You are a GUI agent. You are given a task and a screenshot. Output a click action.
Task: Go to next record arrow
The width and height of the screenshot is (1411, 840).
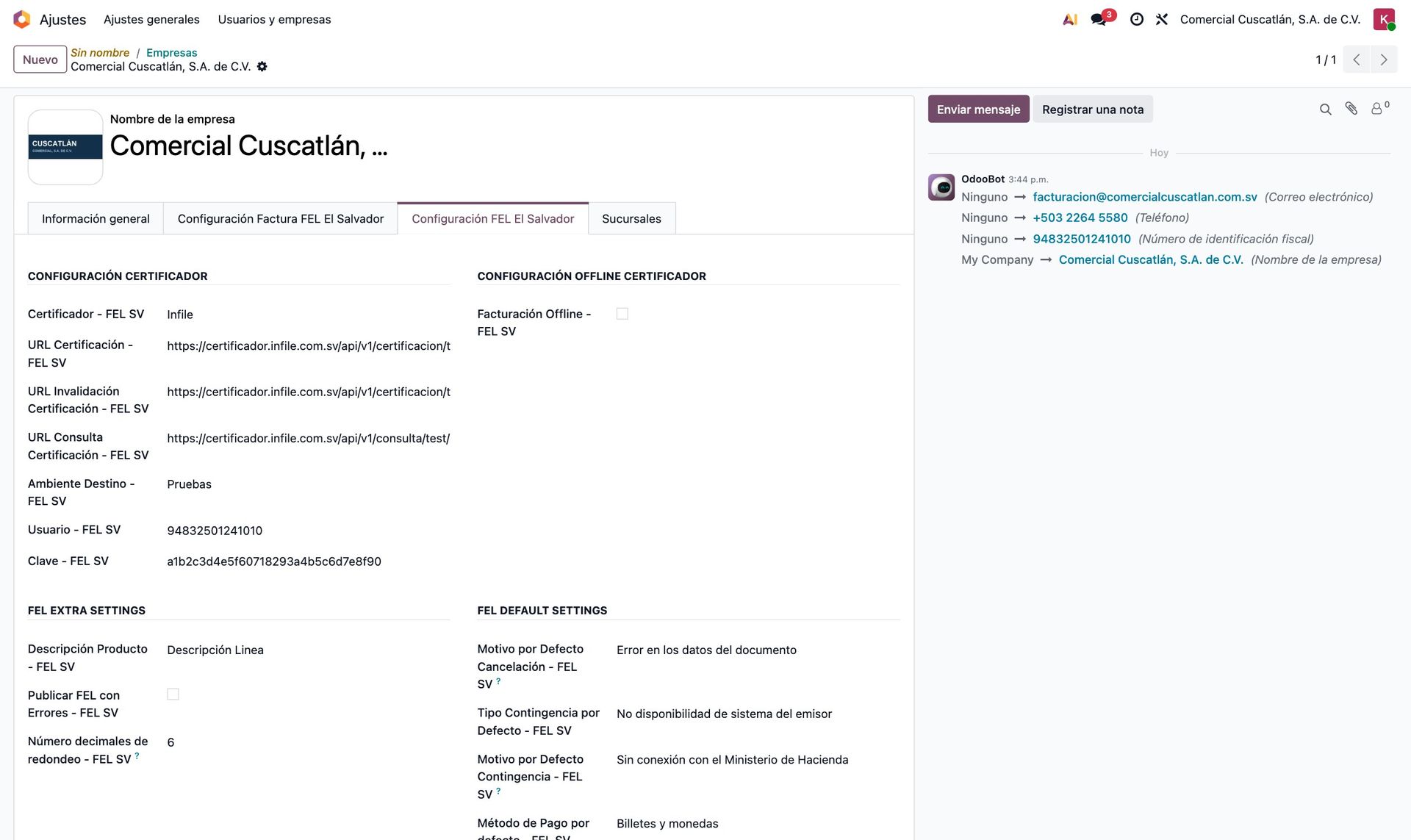(x=1384, y=60)
